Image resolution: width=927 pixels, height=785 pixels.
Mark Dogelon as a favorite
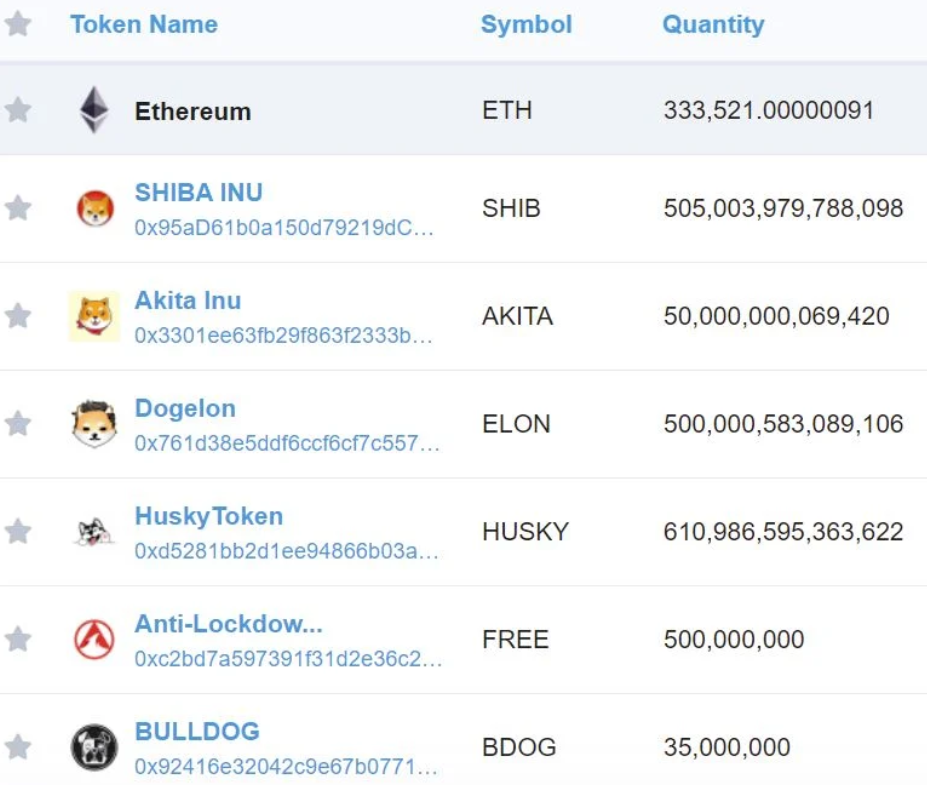(x=18, y=424)
